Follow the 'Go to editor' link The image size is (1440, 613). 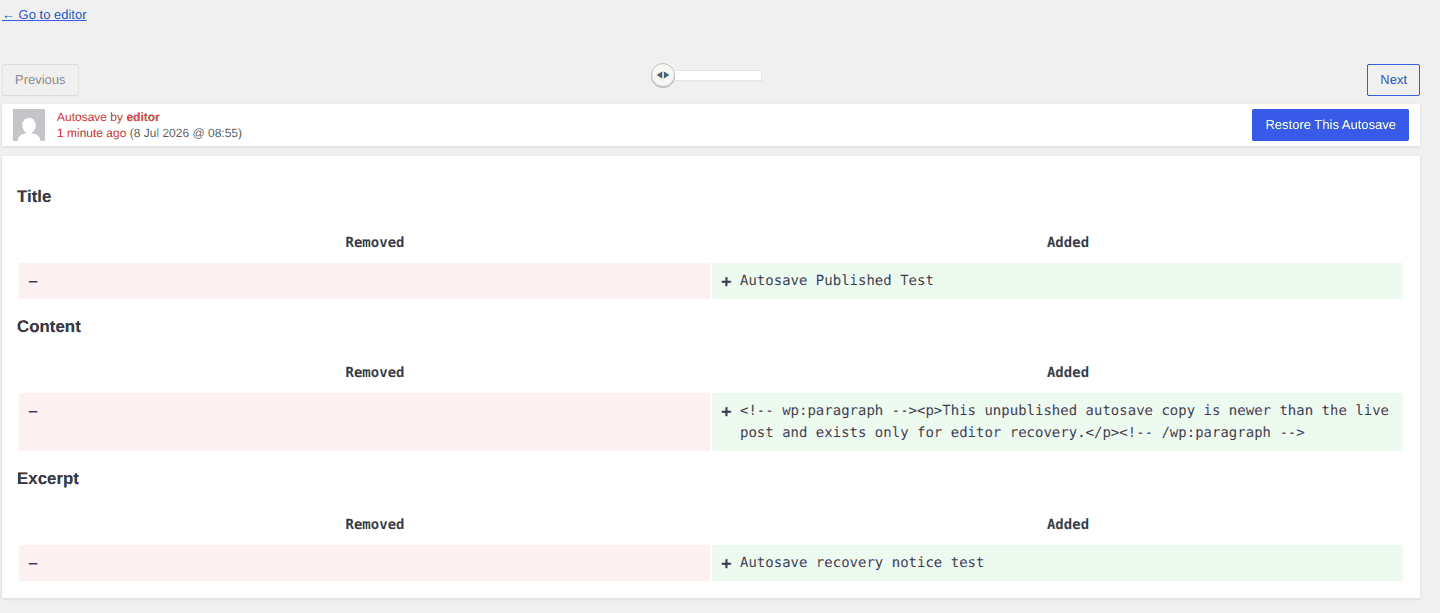click(x=45, y=15)
